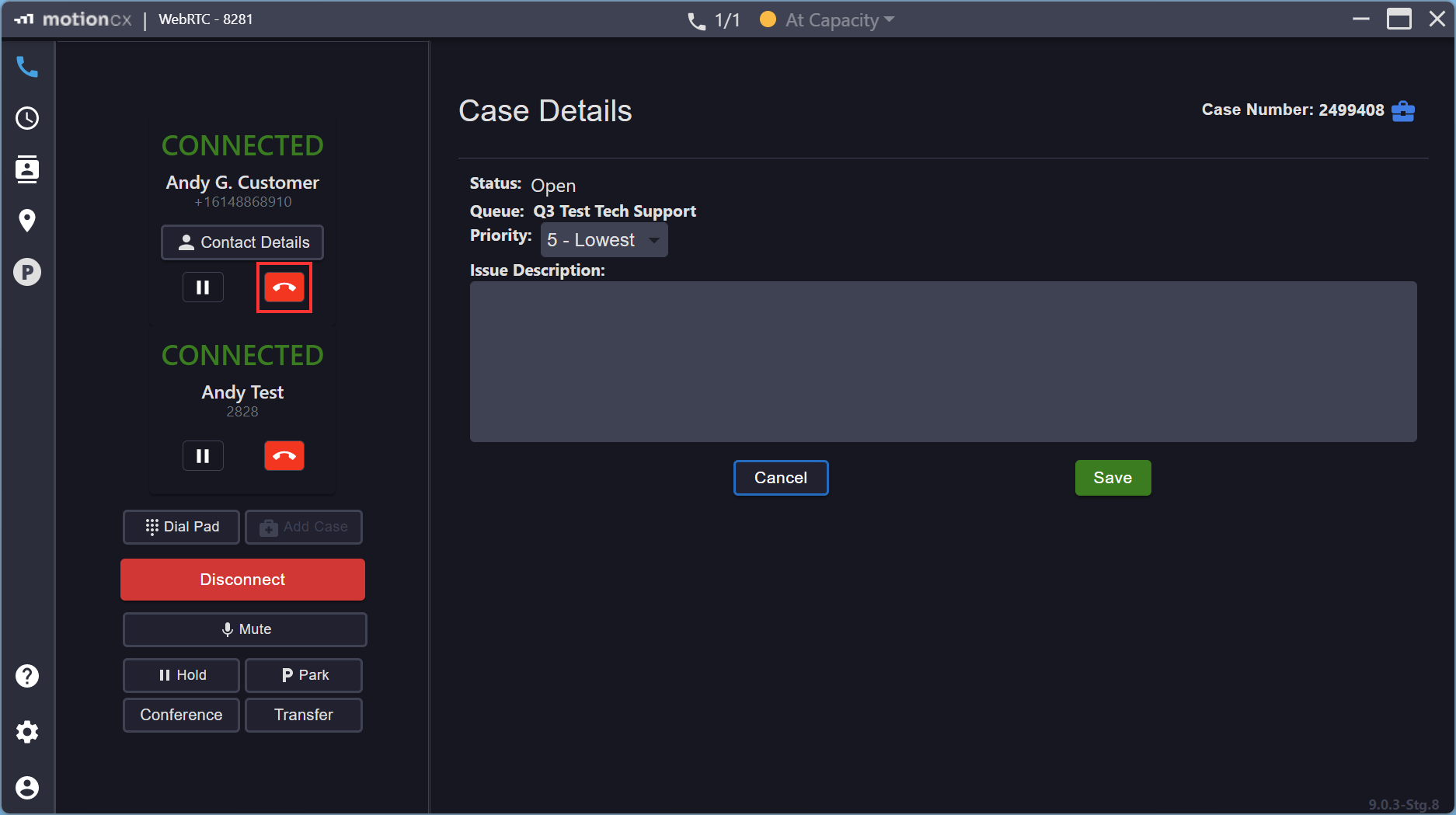
Task: Park the current call
Action: (304, 675)
